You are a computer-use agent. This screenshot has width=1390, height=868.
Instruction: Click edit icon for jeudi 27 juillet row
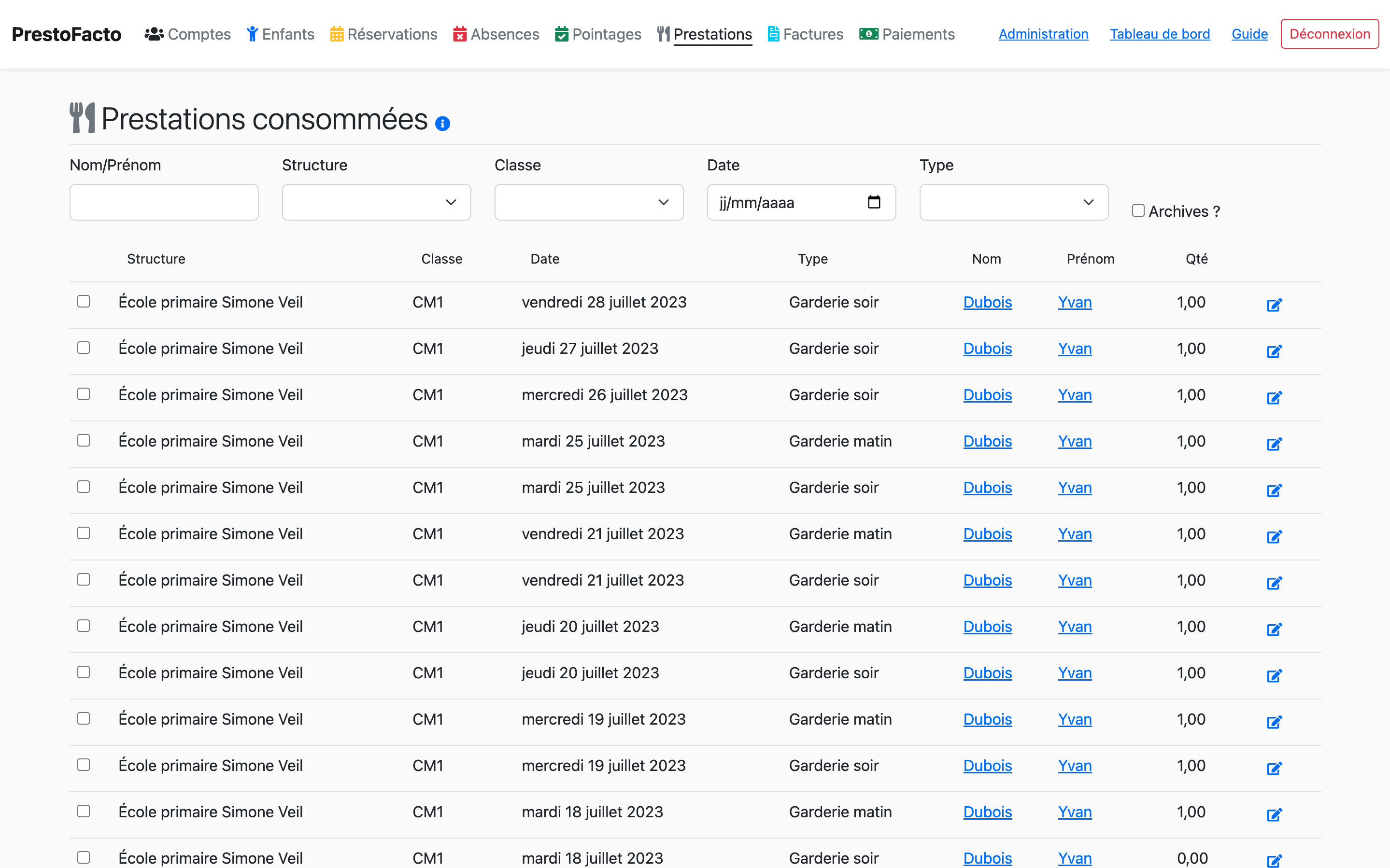(1274, 351)
